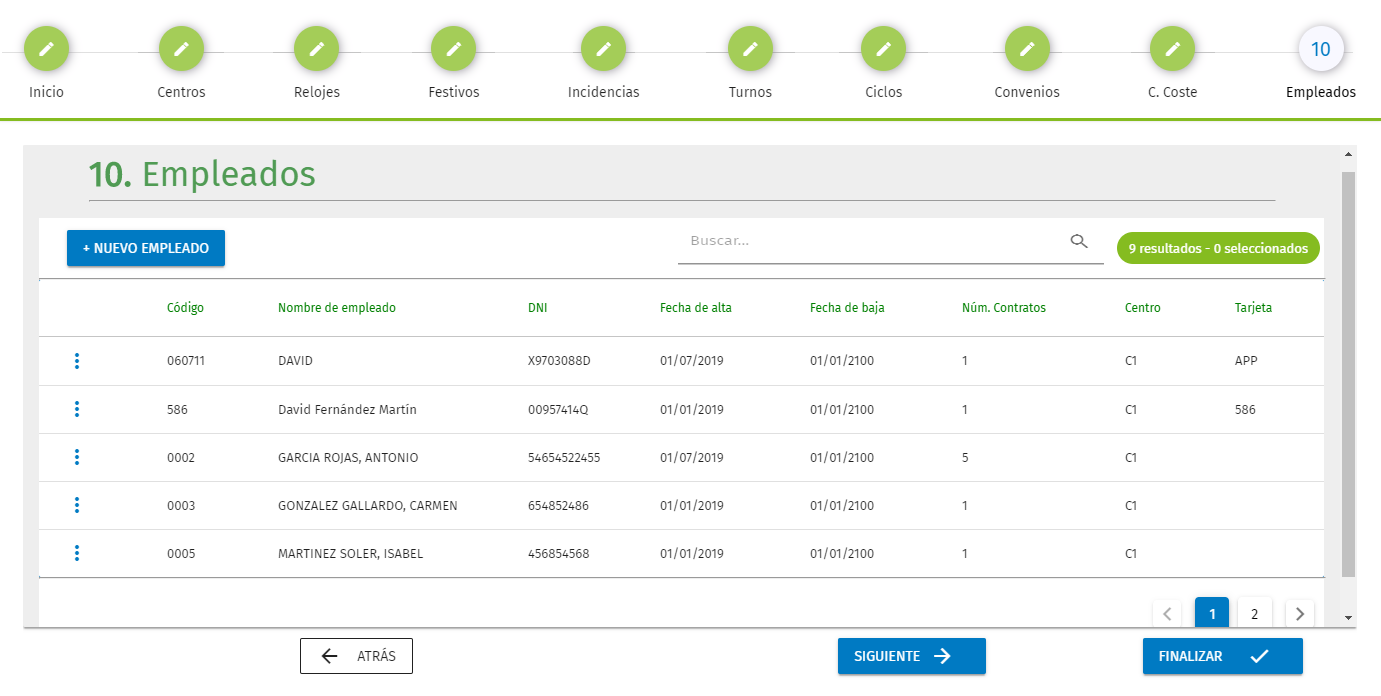1381x696 pixels.
Task: Click the scrollbar down arrow
Action: [1348, 618]
